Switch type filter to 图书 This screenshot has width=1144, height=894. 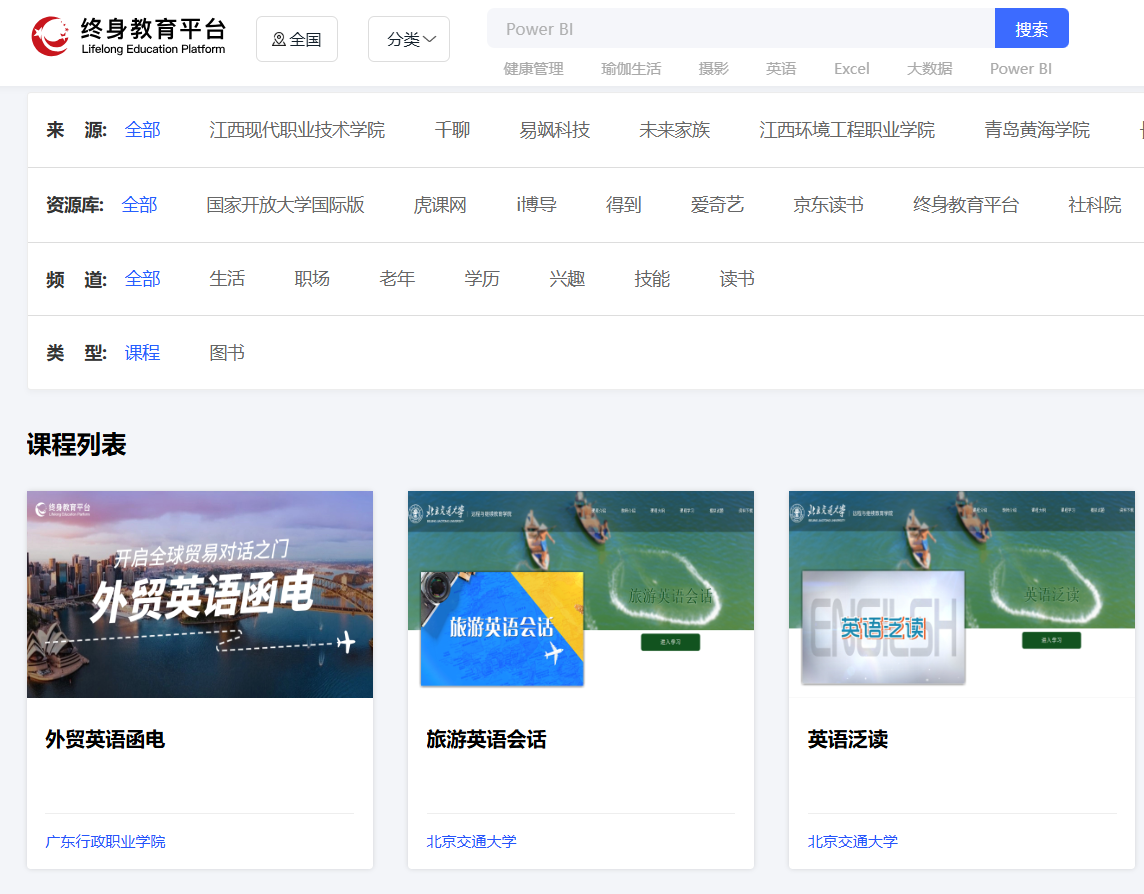click(227, 353)
